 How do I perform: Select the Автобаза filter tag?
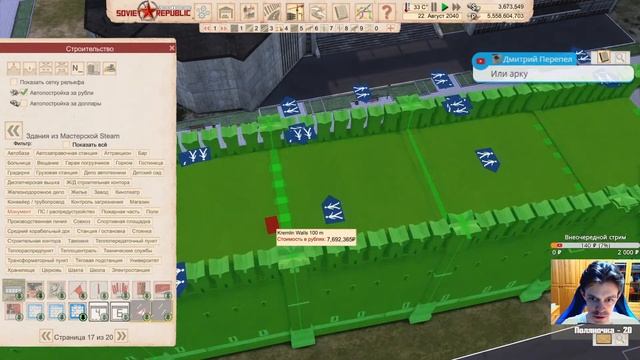click(18, 153)
